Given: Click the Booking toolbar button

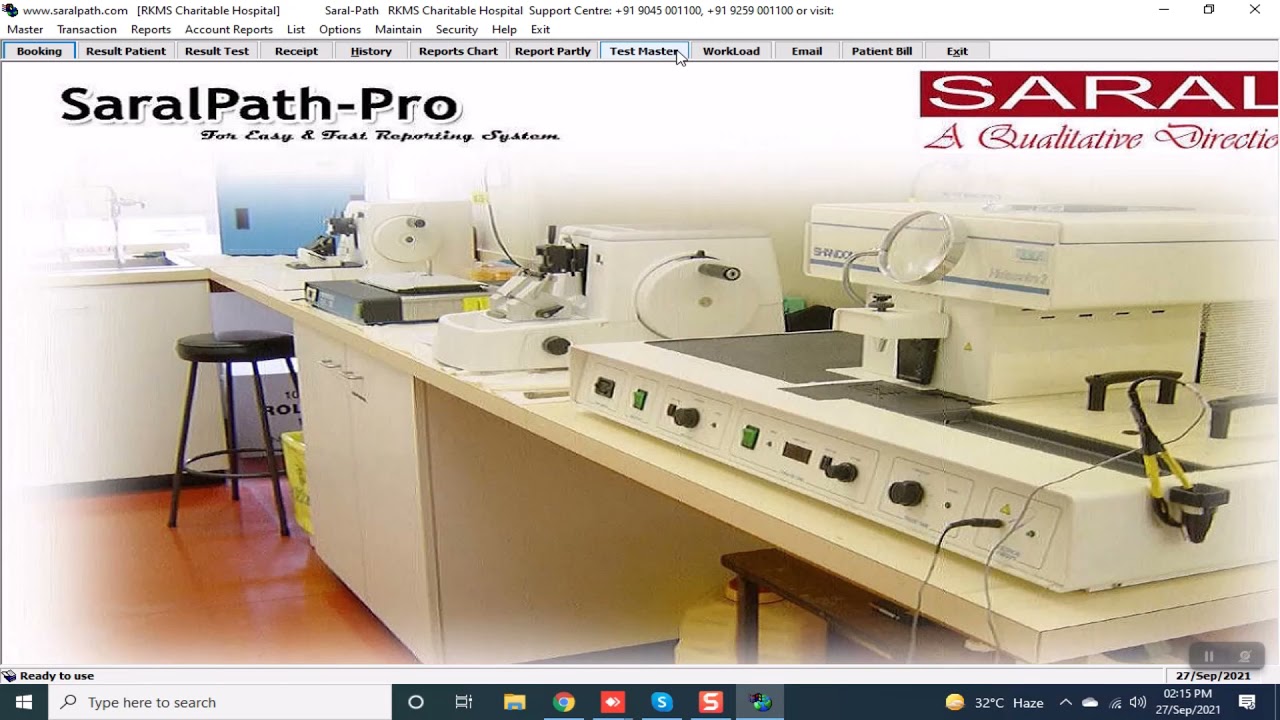Looking at the screenshot, I should point(39,51).
